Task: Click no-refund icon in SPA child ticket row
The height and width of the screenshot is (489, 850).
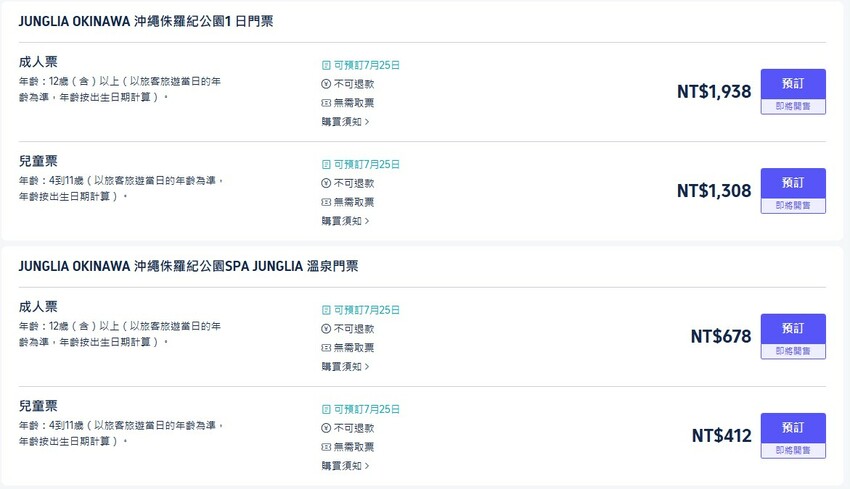Action: pyautogui.click(x=326, y=428)
